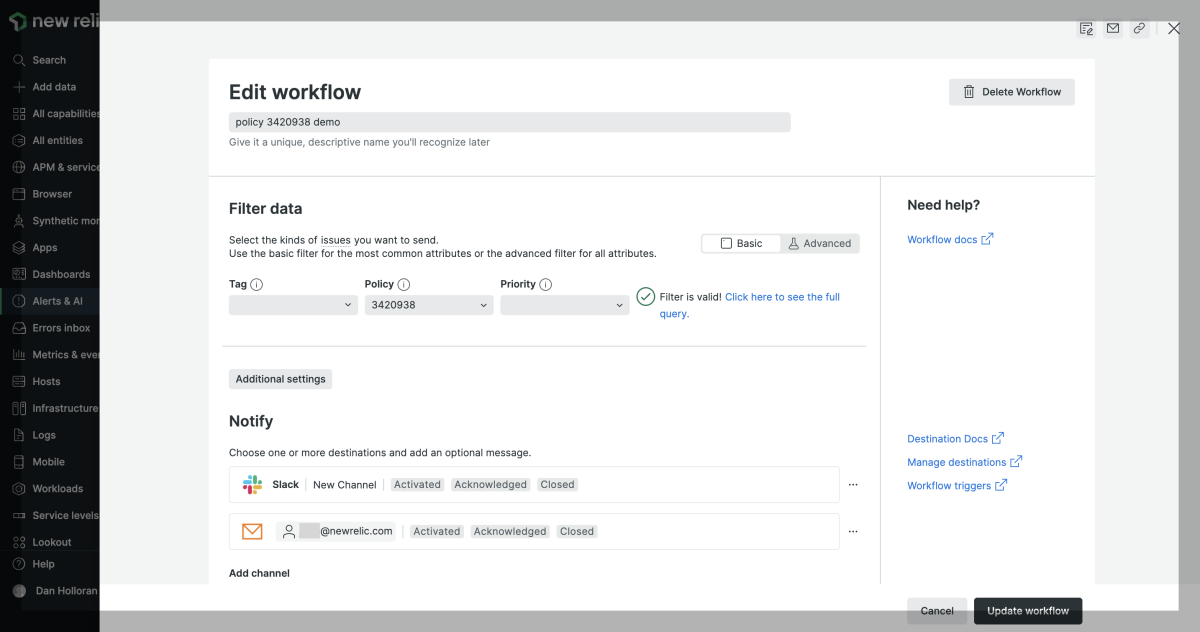Click the Update workflow button

(1027, 611)
